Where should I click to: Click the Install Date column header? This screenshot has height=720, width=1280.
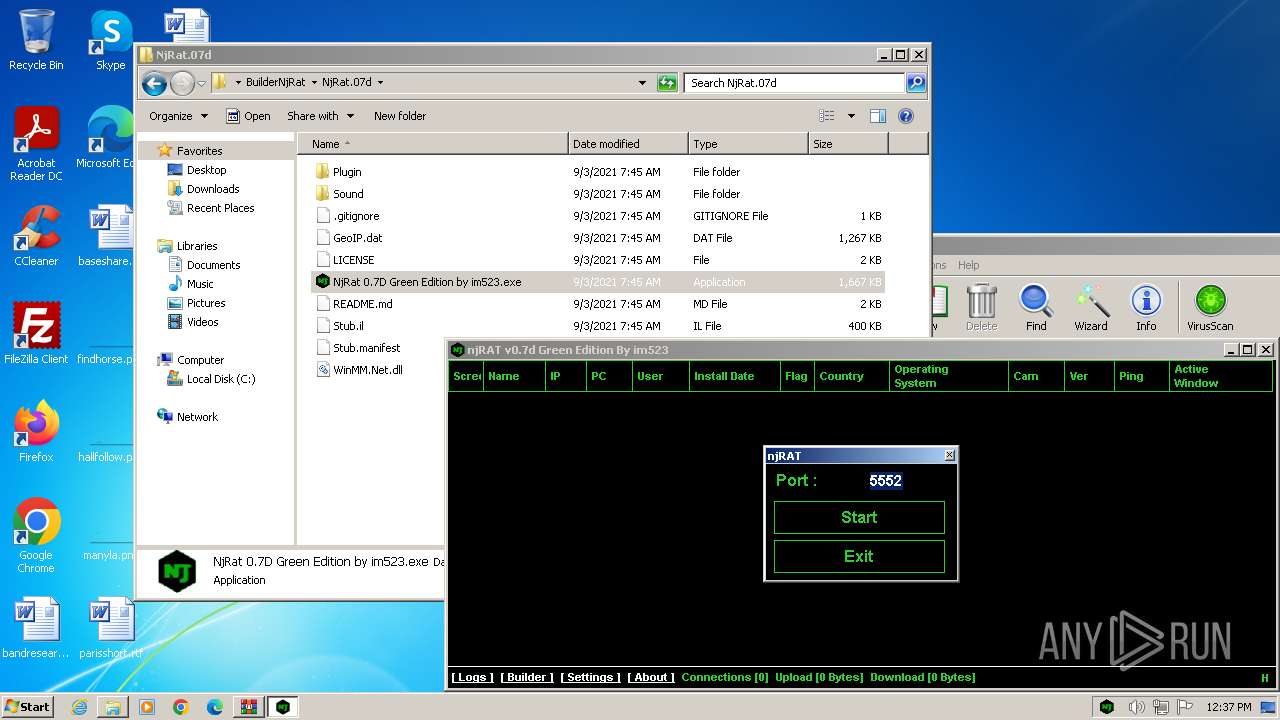(x=735, y=376)
